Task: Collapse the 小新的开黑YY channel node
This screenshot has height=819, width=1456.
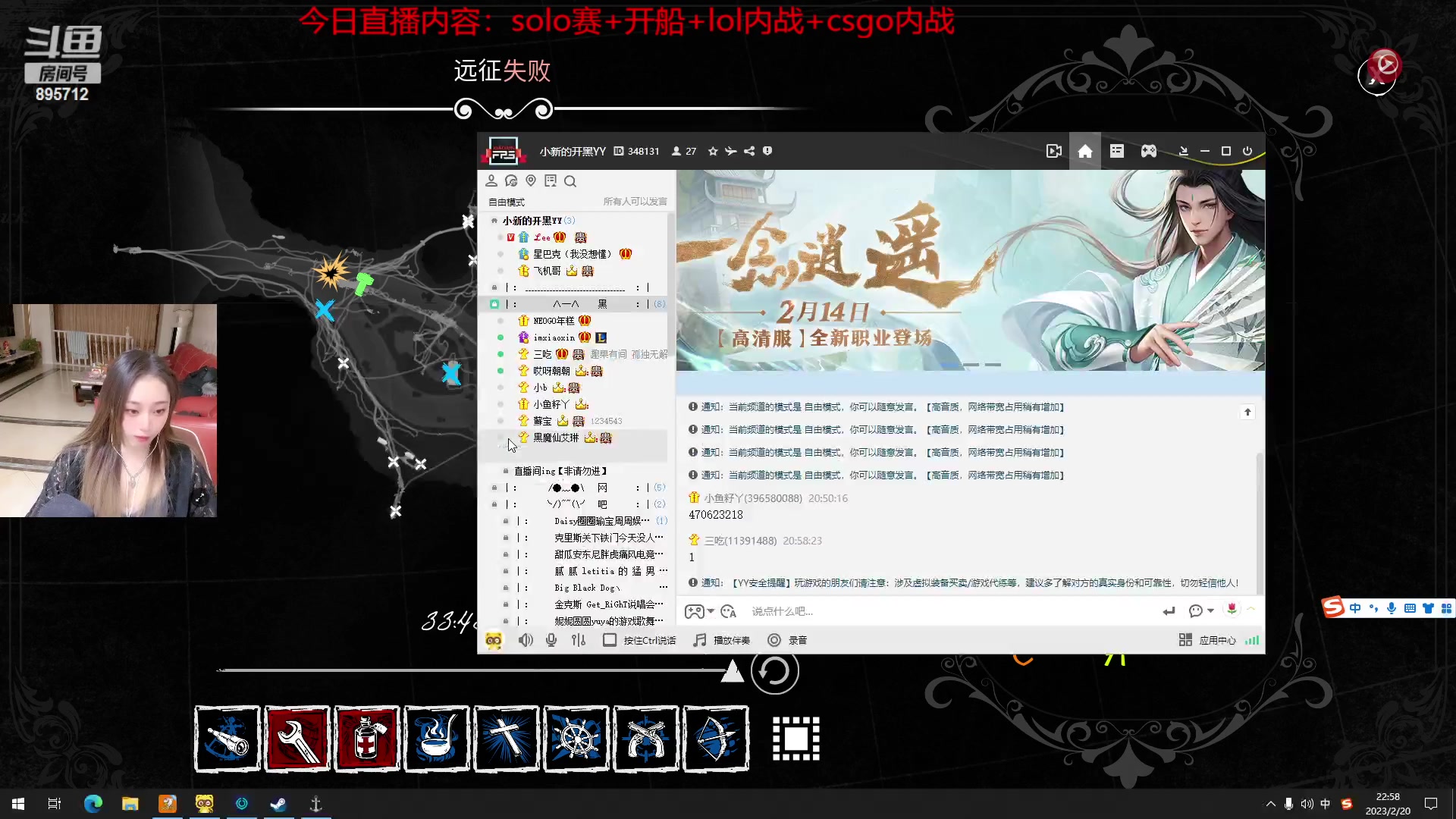Action: (494, 220)
